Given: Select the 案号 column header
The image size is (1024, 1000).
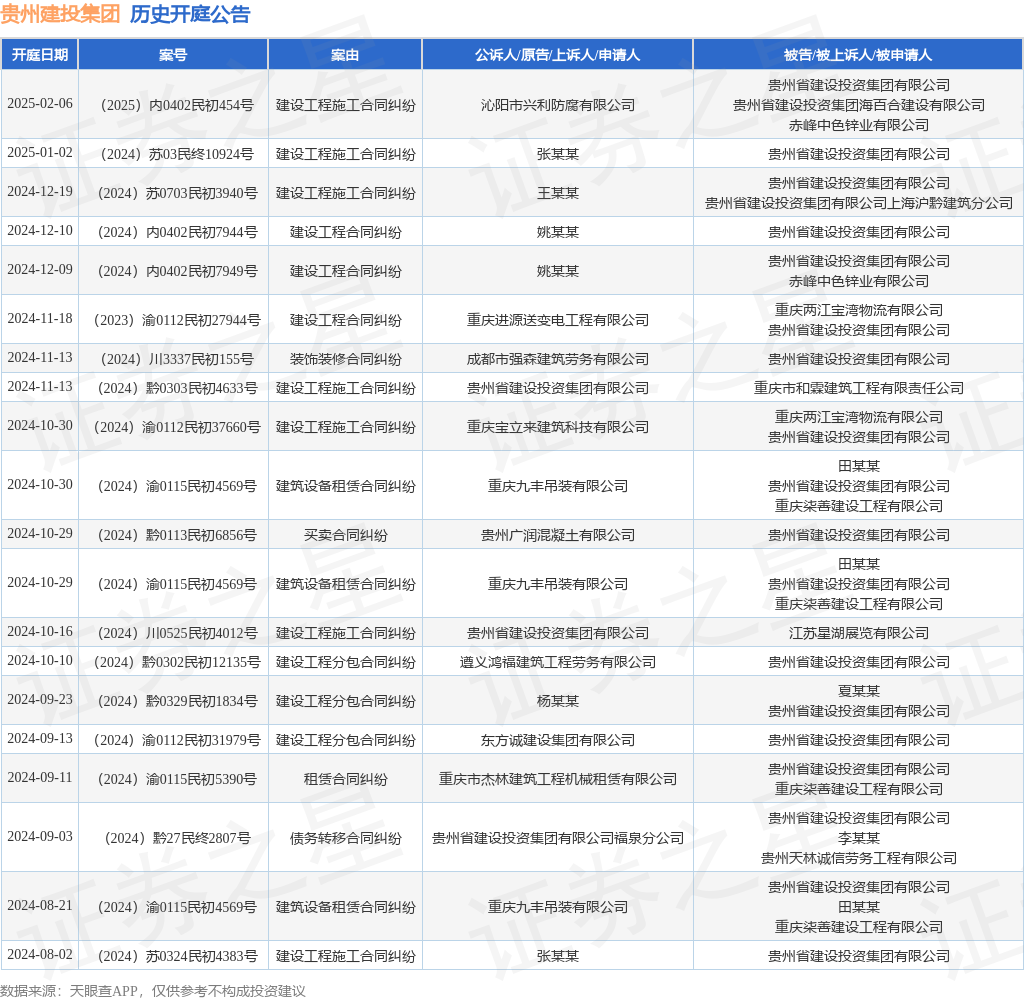Looking at the screenshot, I should pyautogui.click(x=173, y=55).
